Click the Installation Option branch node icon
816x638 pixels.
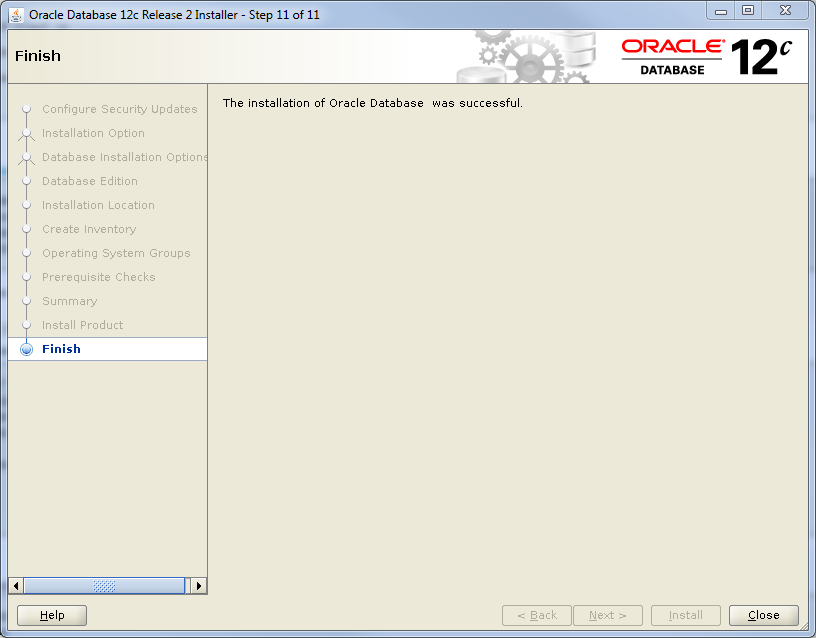point(27,134)
